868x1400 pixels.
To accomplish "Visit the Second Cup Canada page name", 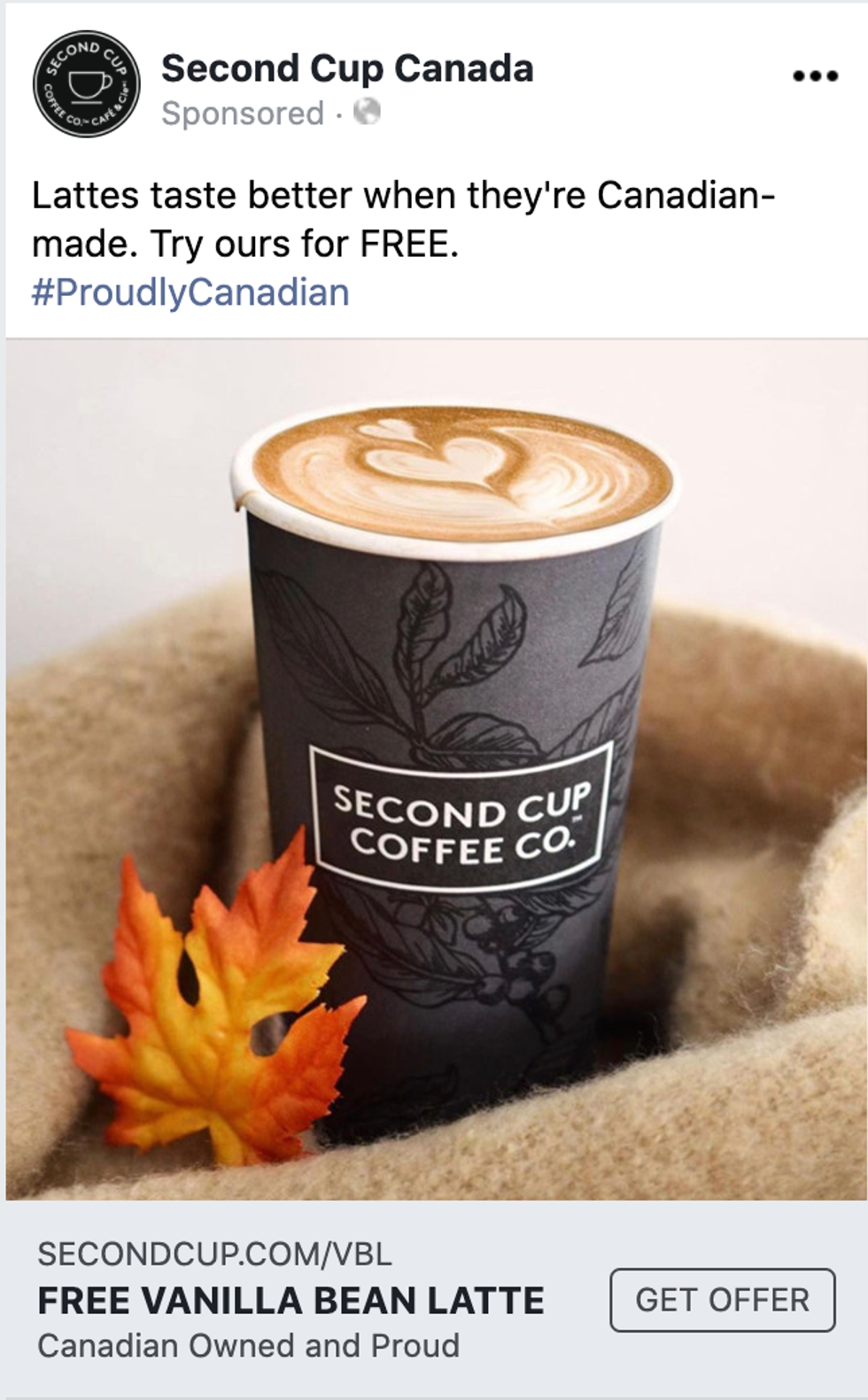I will click(x=347, y=68).
